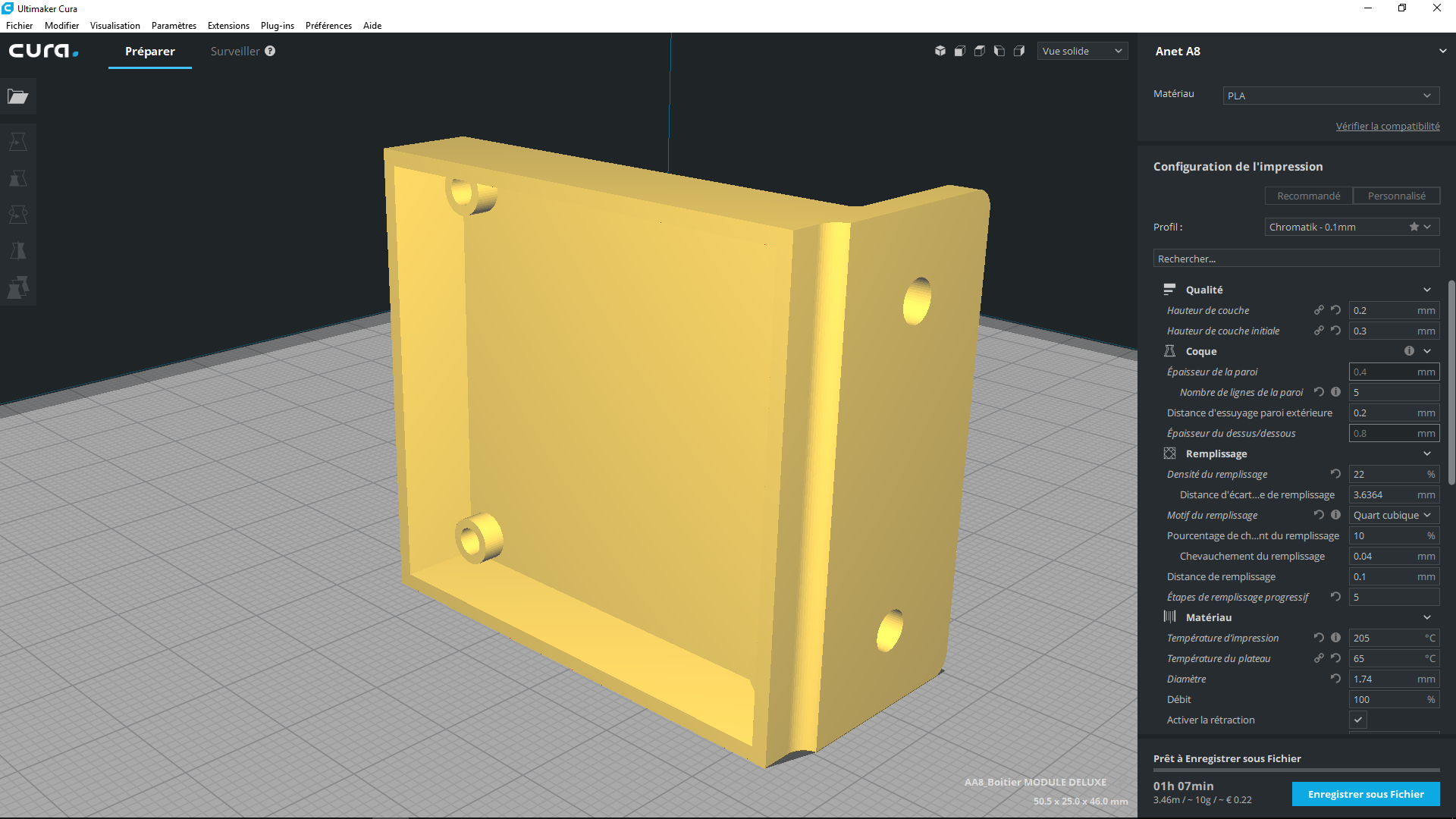
Task: Click info icon on Coque header
Action: 1409,351
